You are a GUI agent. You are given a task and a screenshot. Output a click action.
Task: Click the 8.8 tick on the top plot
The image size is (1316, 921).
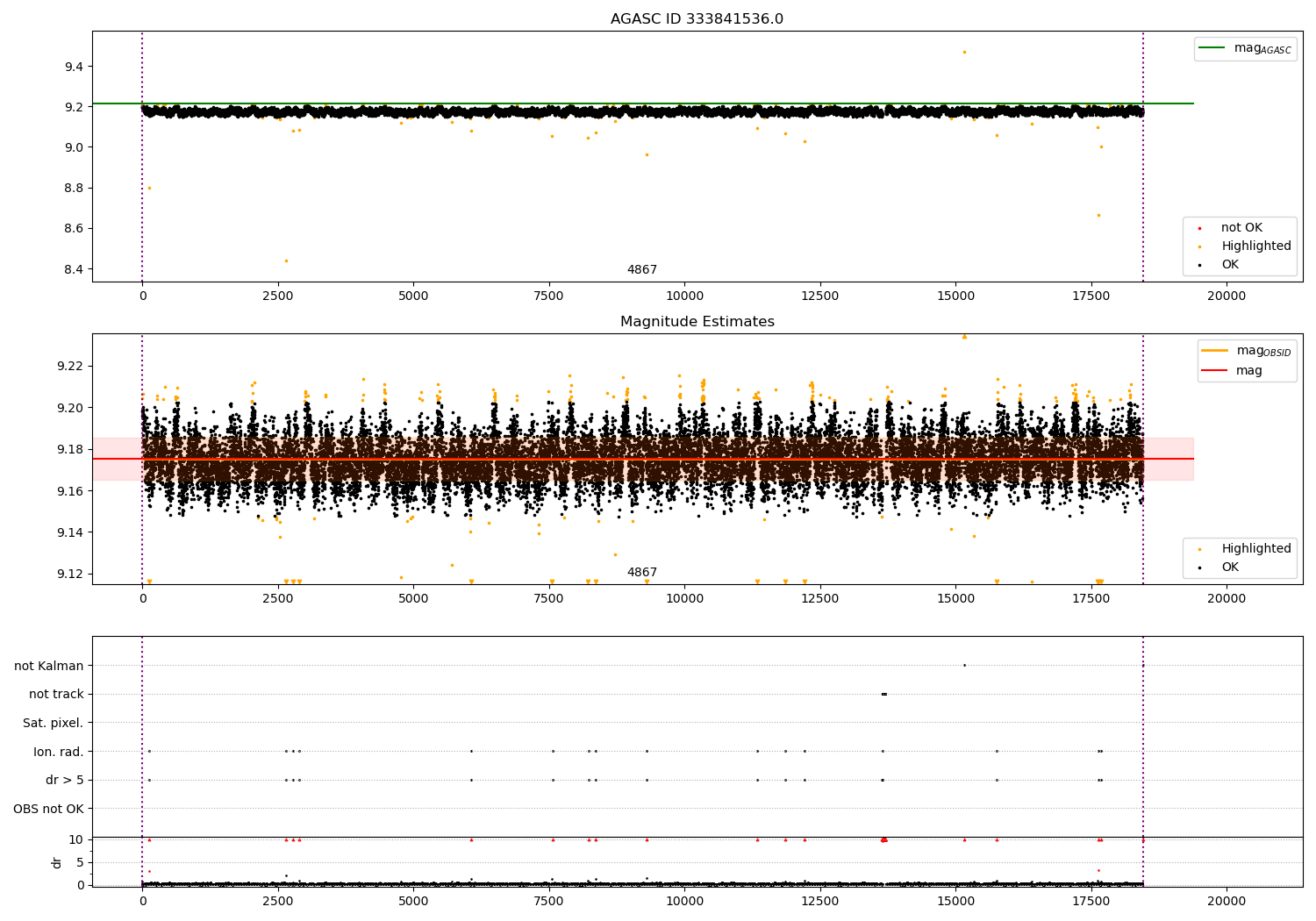[x=74, y=189]
